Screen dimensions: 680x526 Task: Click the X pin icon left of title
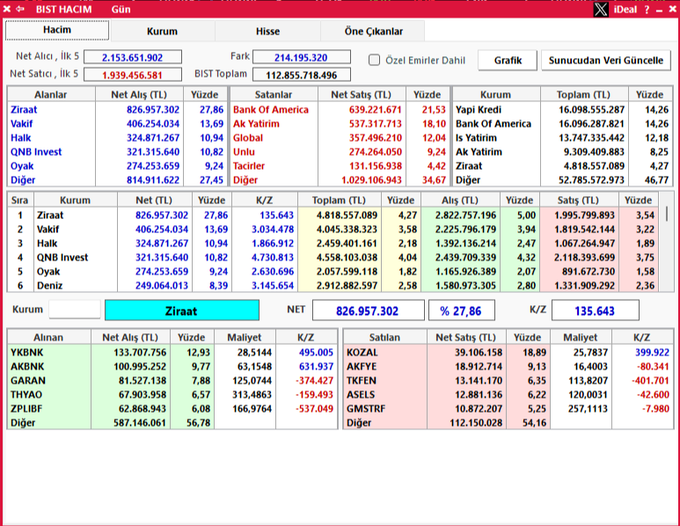pyautogui.click(x=7, y=9)
